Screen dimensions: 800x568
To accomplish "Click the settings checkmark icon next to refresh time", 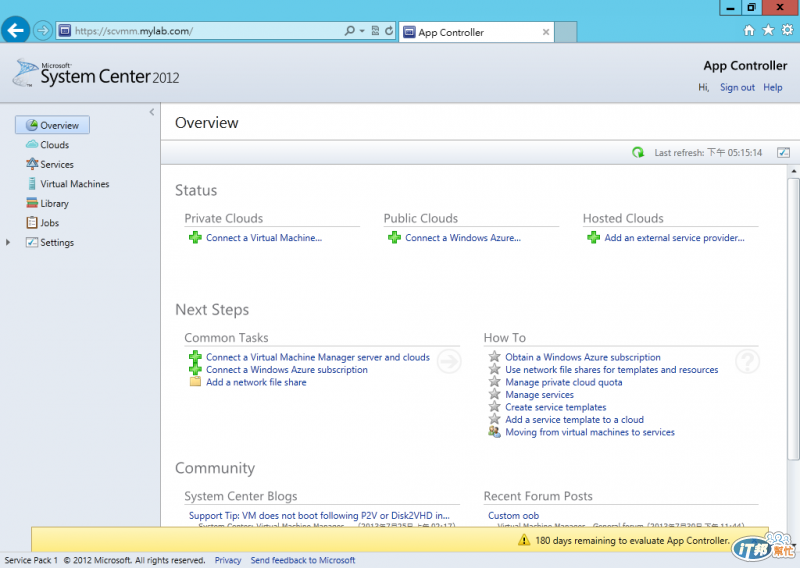I will click(783, 152).
